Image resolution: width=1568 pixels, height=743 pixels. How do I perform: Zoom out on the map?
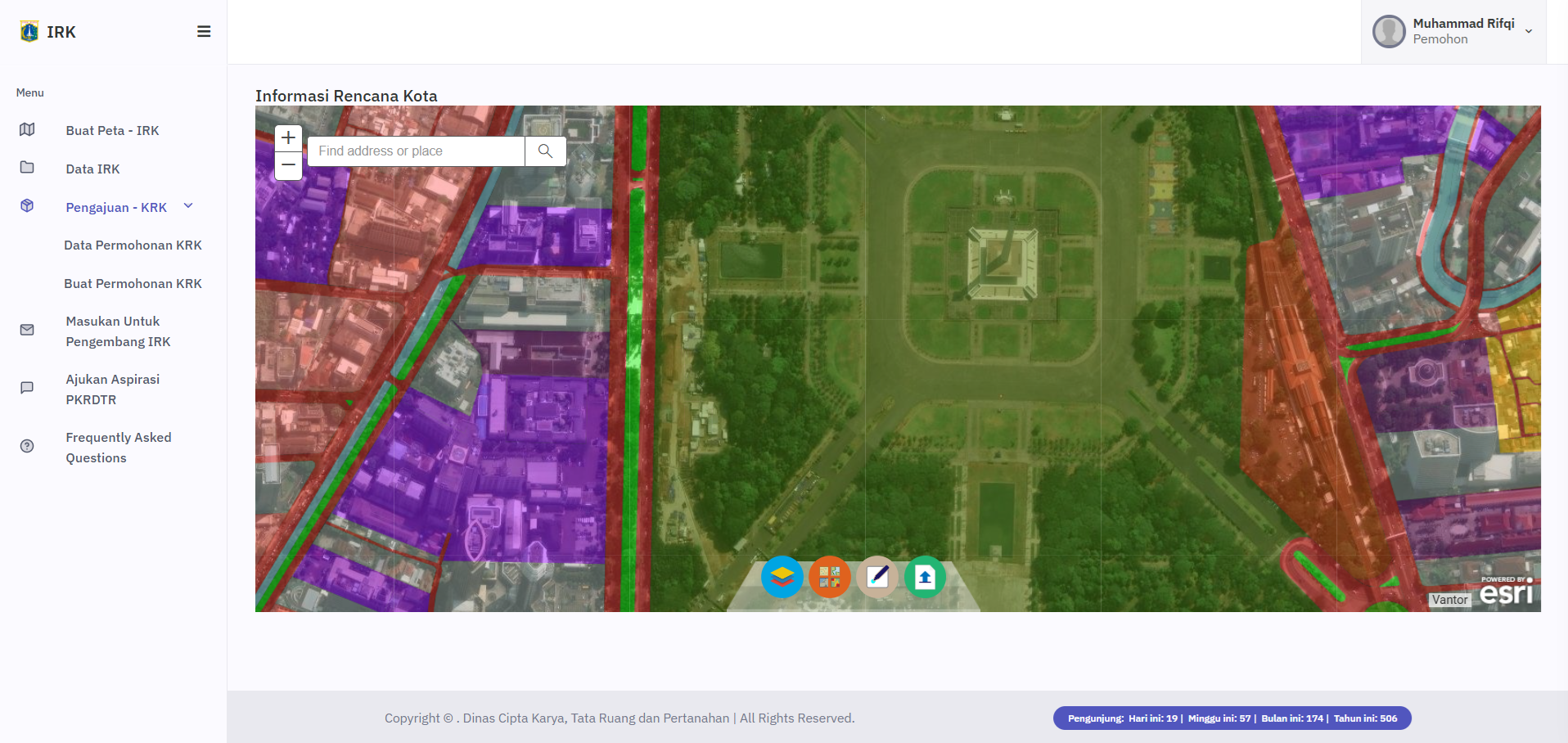coord(288,165)
